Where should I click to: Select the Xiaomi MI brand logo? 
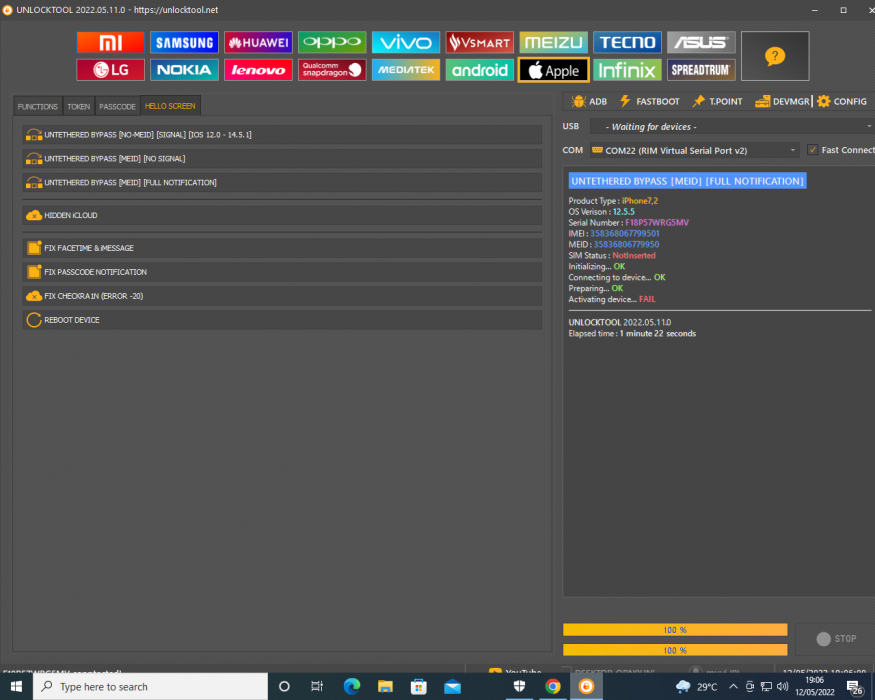110,42
